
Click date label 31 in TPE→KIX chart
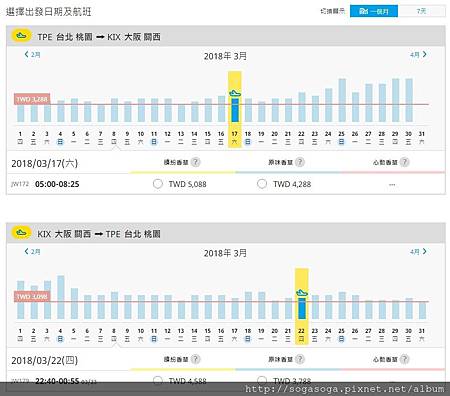[x=422, y=134]
